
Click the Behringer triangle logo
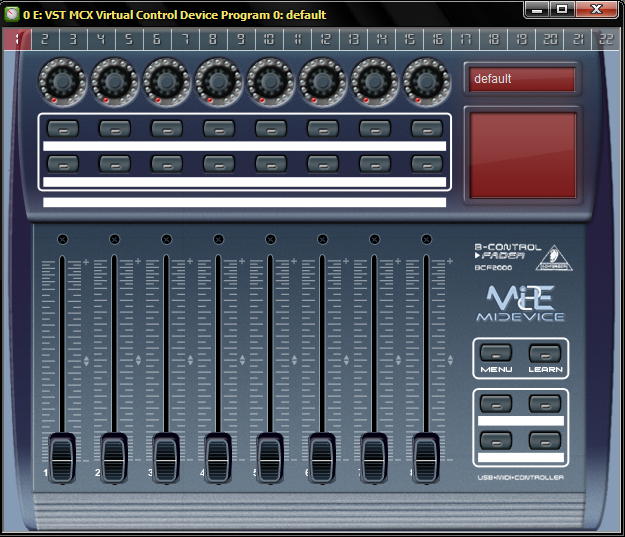point(554,258)
